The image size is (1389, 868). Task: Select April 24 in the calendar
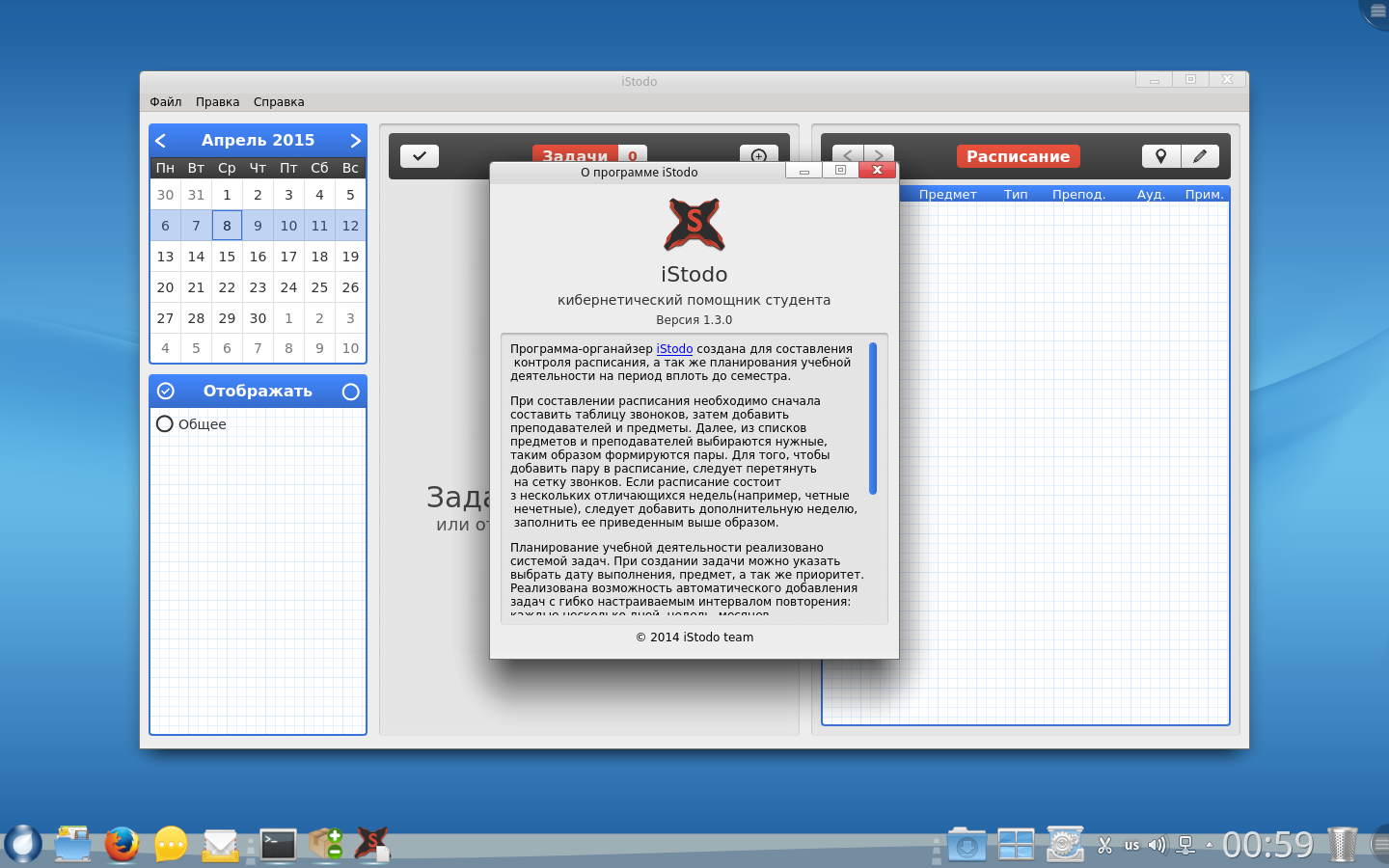coord(288,287)
